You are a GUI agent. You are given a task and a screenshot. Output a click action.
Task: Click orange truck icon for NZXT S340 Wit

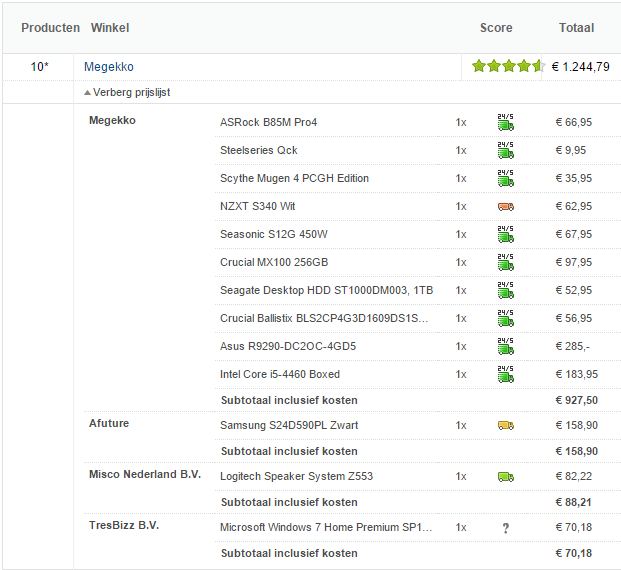coord(506,206)
